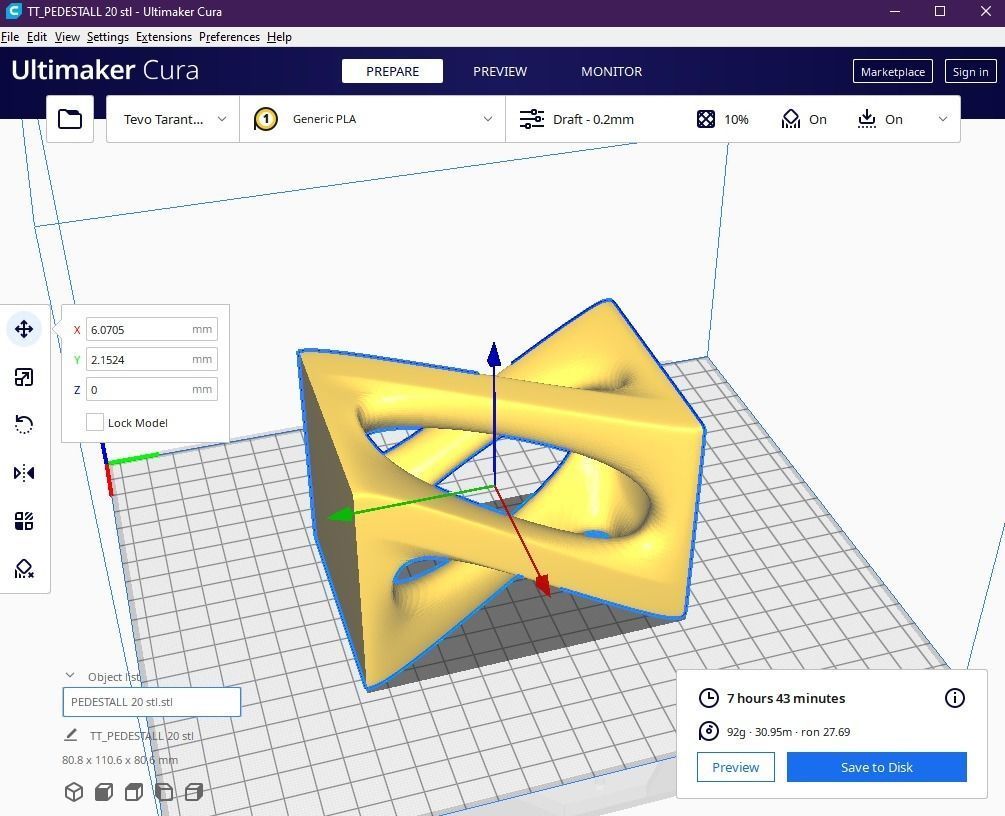Click the adhesion On icon

(867, 119)
